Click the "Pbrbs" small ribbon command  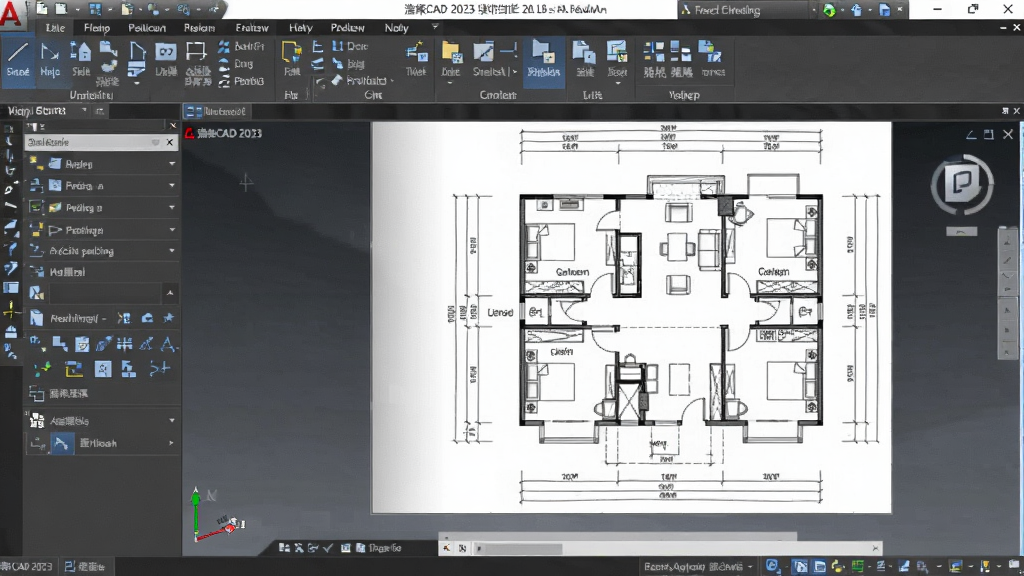pyautogui.click(x=241, y=81)
